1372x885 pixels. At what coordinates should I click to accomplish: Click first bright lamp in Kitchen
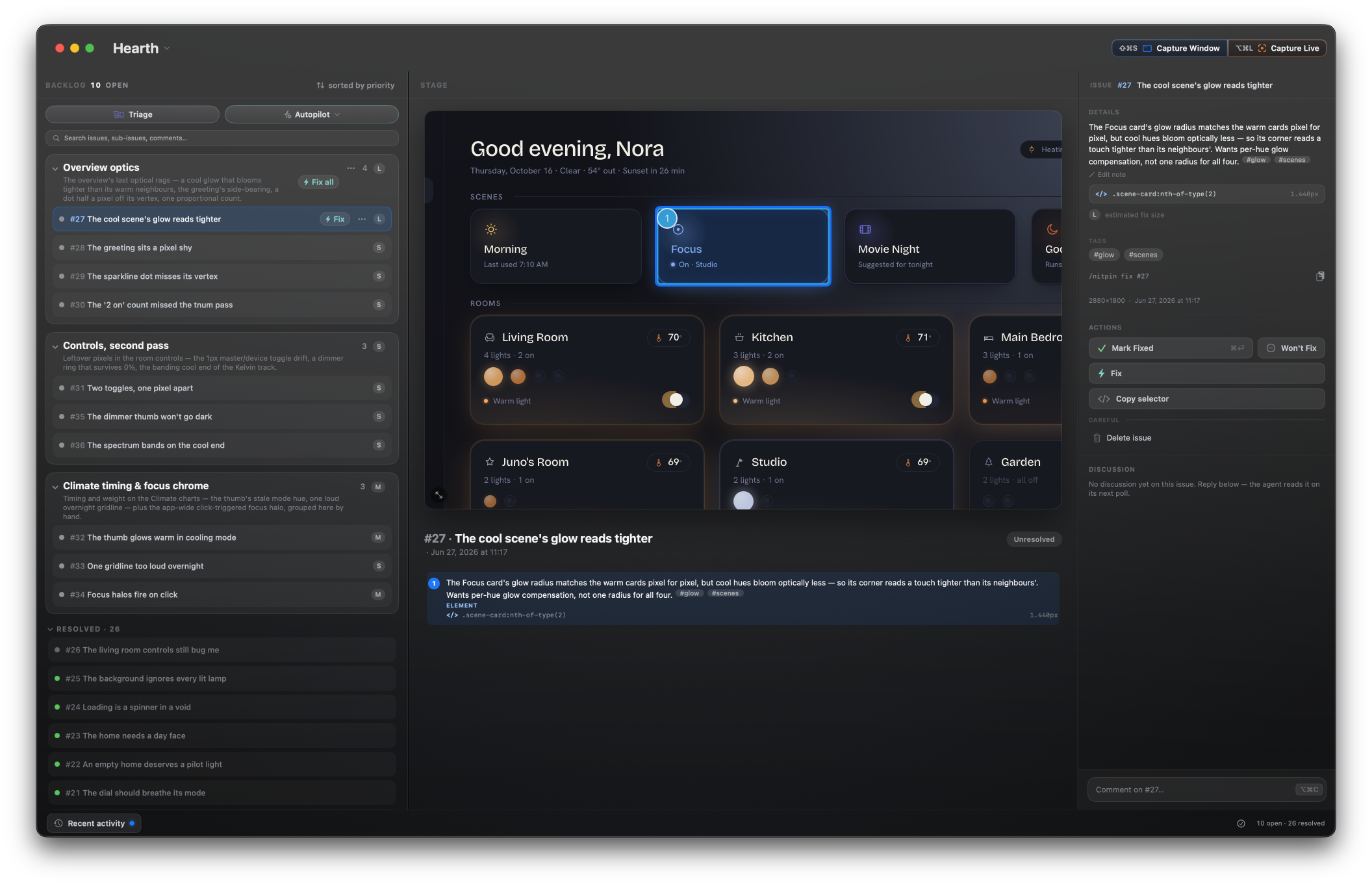pos(743,376)
